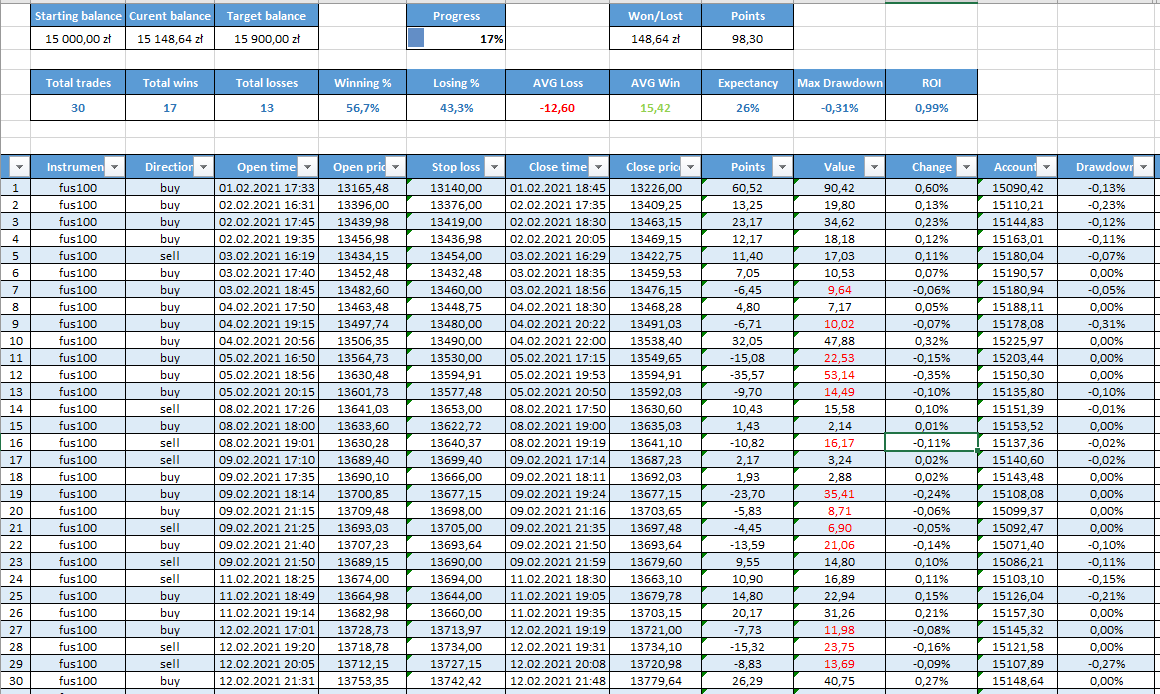Select close time 04.02.2021 22:00
Viewport: 1160px width, 694px height.
pyautogui.click(x=558, y=341)
